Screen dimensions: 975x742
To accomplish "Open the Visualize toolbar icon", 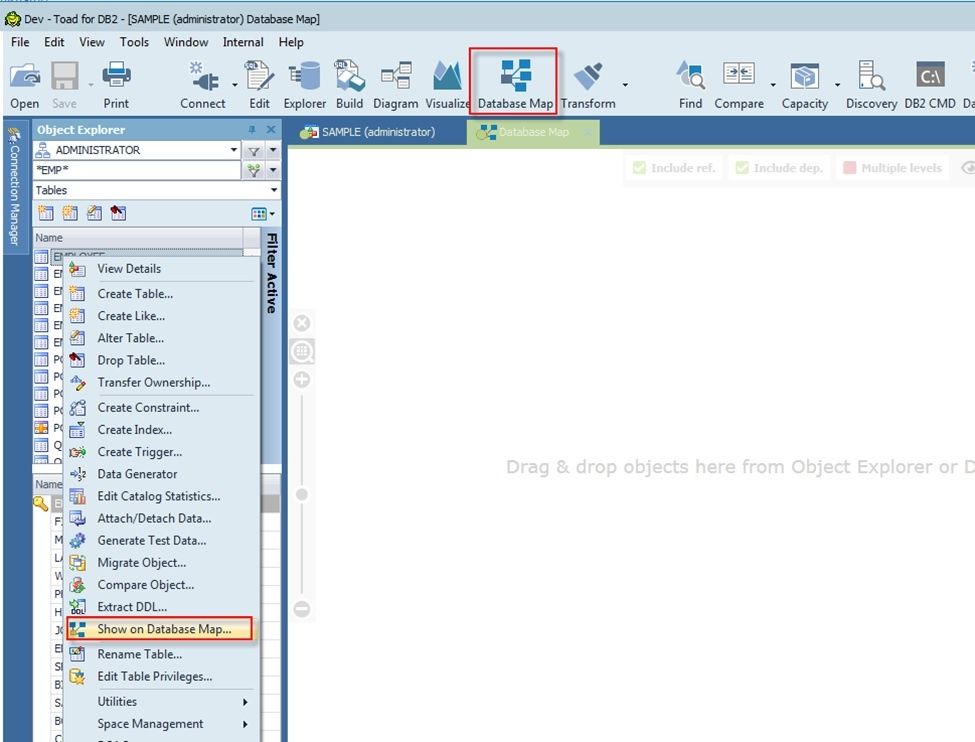I will (447, 75).
